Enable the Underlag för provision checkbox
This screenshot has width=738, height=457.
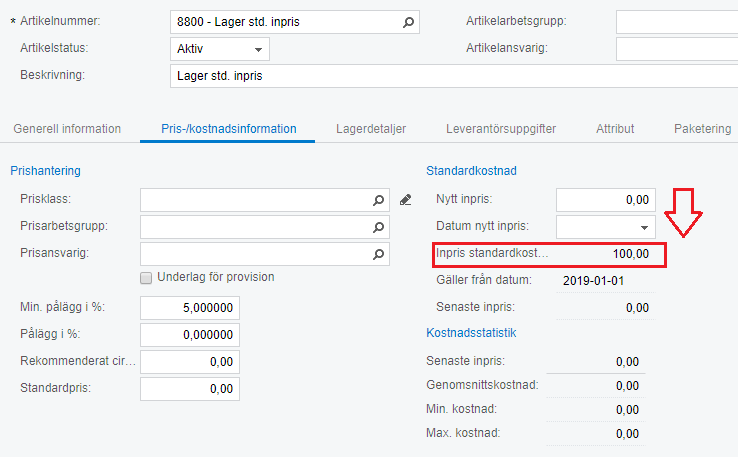tap(147, 277)
